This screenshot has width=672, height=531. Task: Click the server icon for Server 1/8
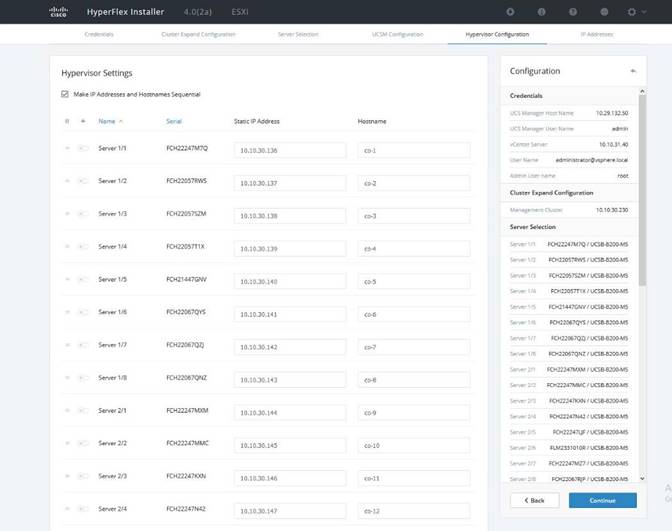coord(83,378)
